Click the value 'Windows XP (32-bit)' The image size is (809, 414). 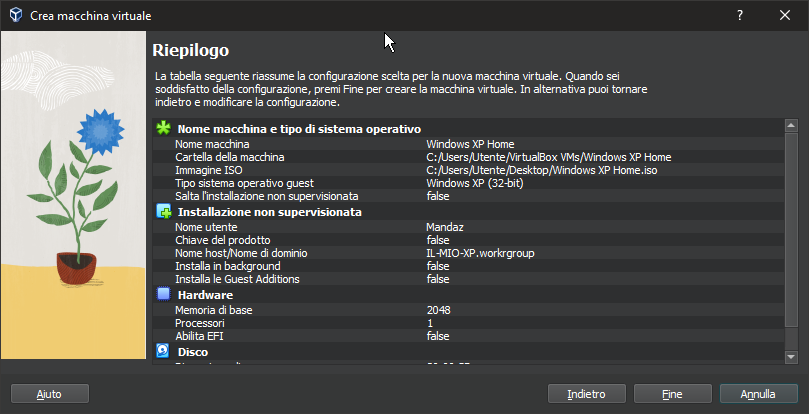click(x=475, y=183)
